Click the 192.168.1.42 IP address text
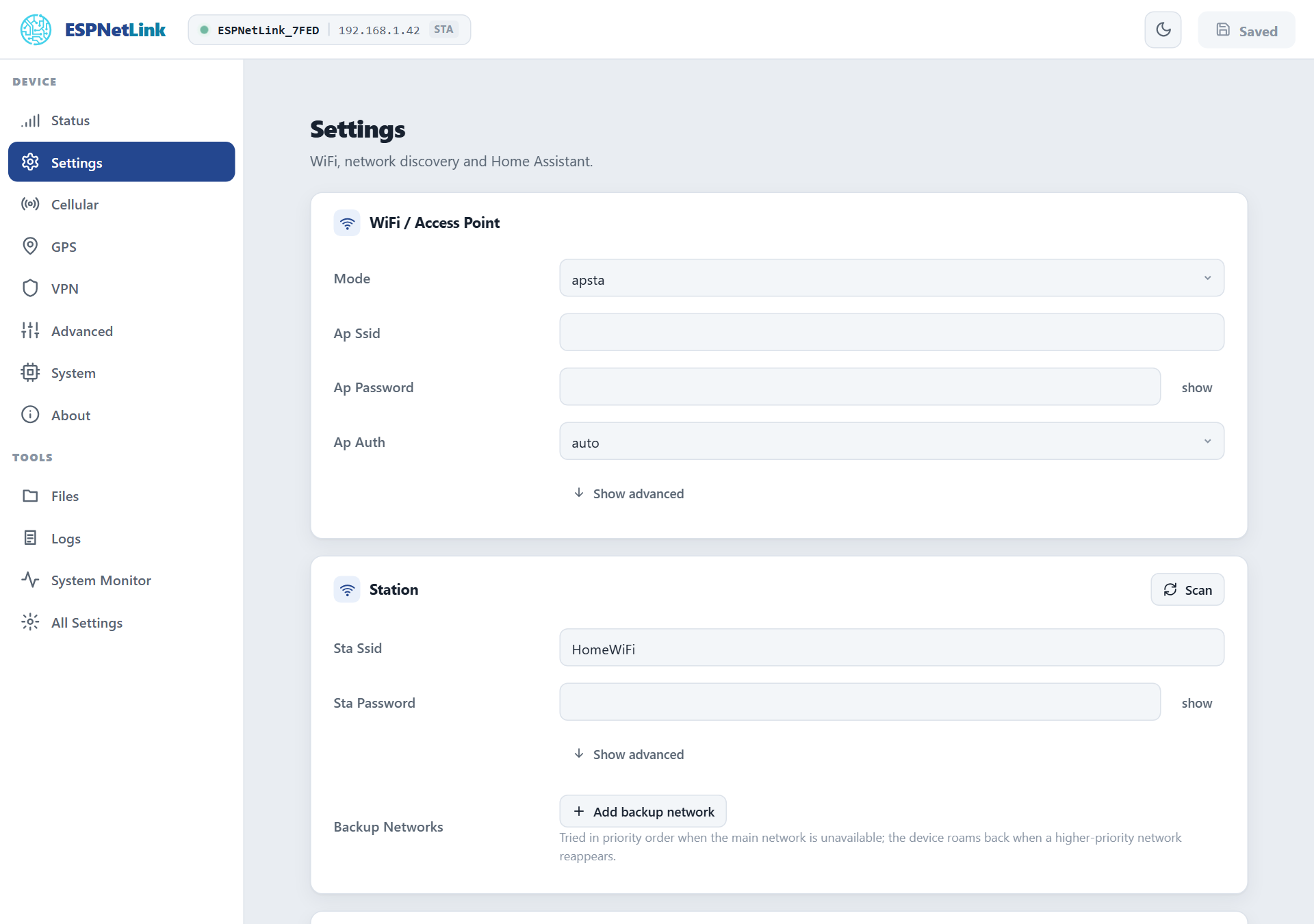The image size is (1314, 924). coord(379,30)
